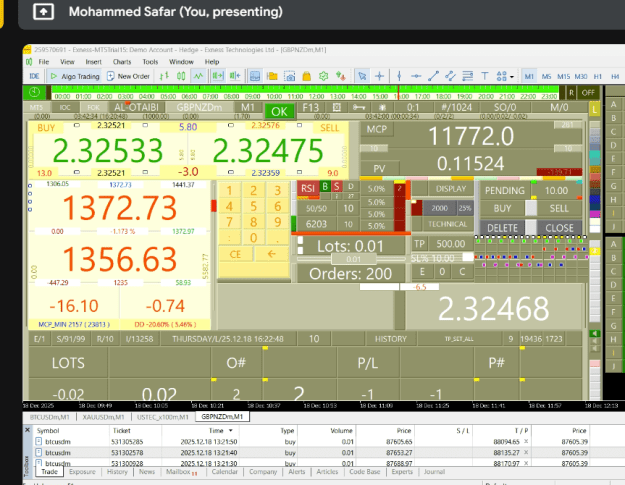This screenshot has height=485, width=625.
Task: Toggle white switch between BUY and SELL
Action: 531,208
